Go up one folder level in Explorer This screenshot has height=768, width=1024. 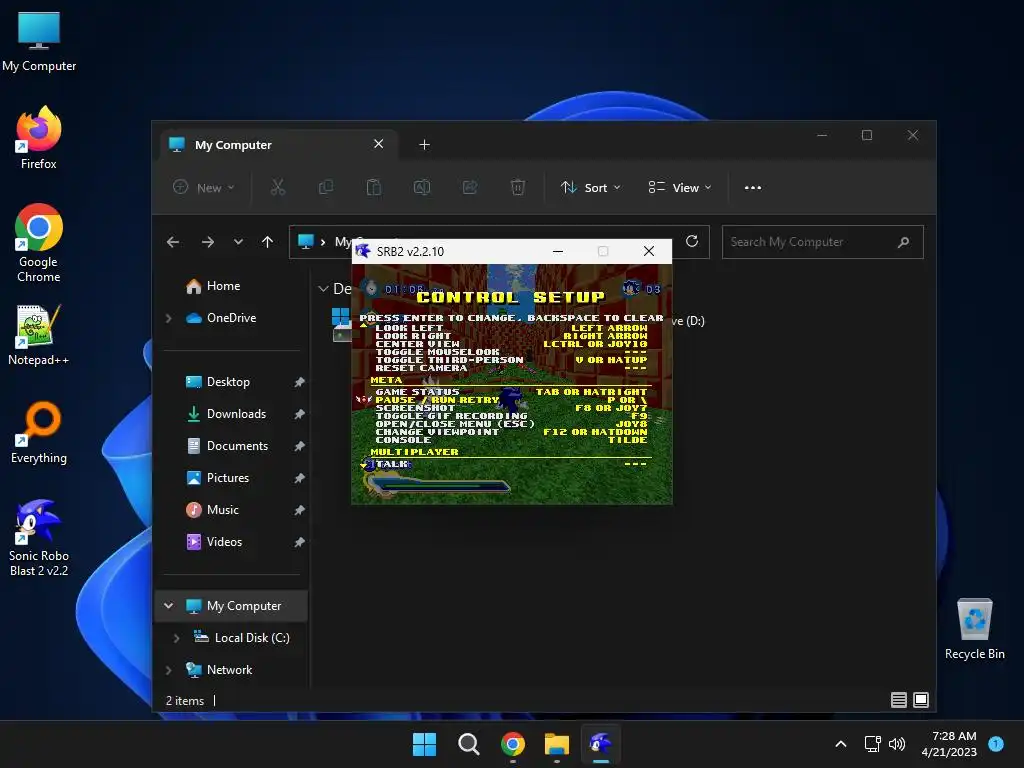click(x=267, y=242)
